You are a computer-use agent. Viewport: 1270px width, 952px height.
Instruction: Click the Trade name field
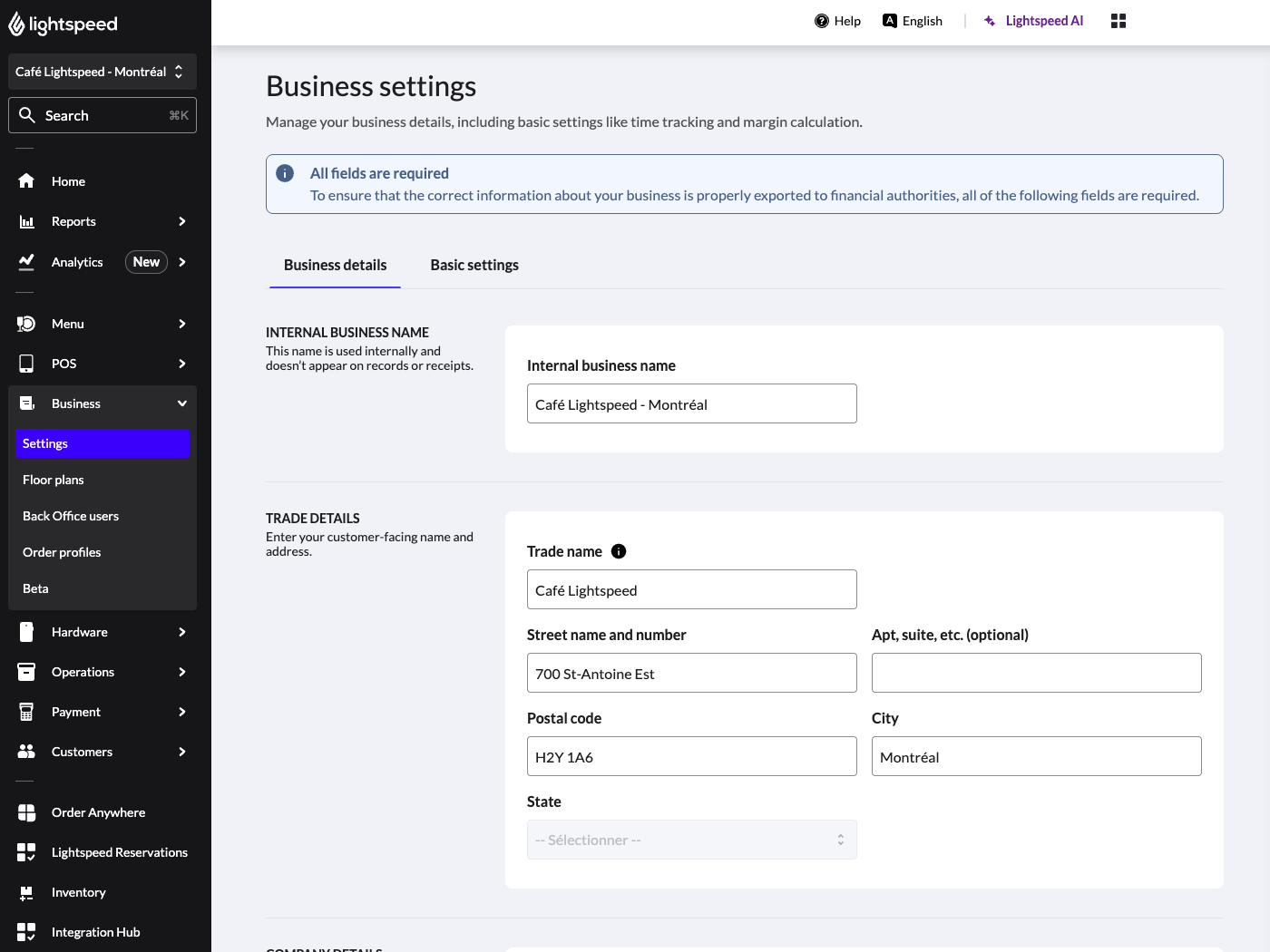click(692, 589)
